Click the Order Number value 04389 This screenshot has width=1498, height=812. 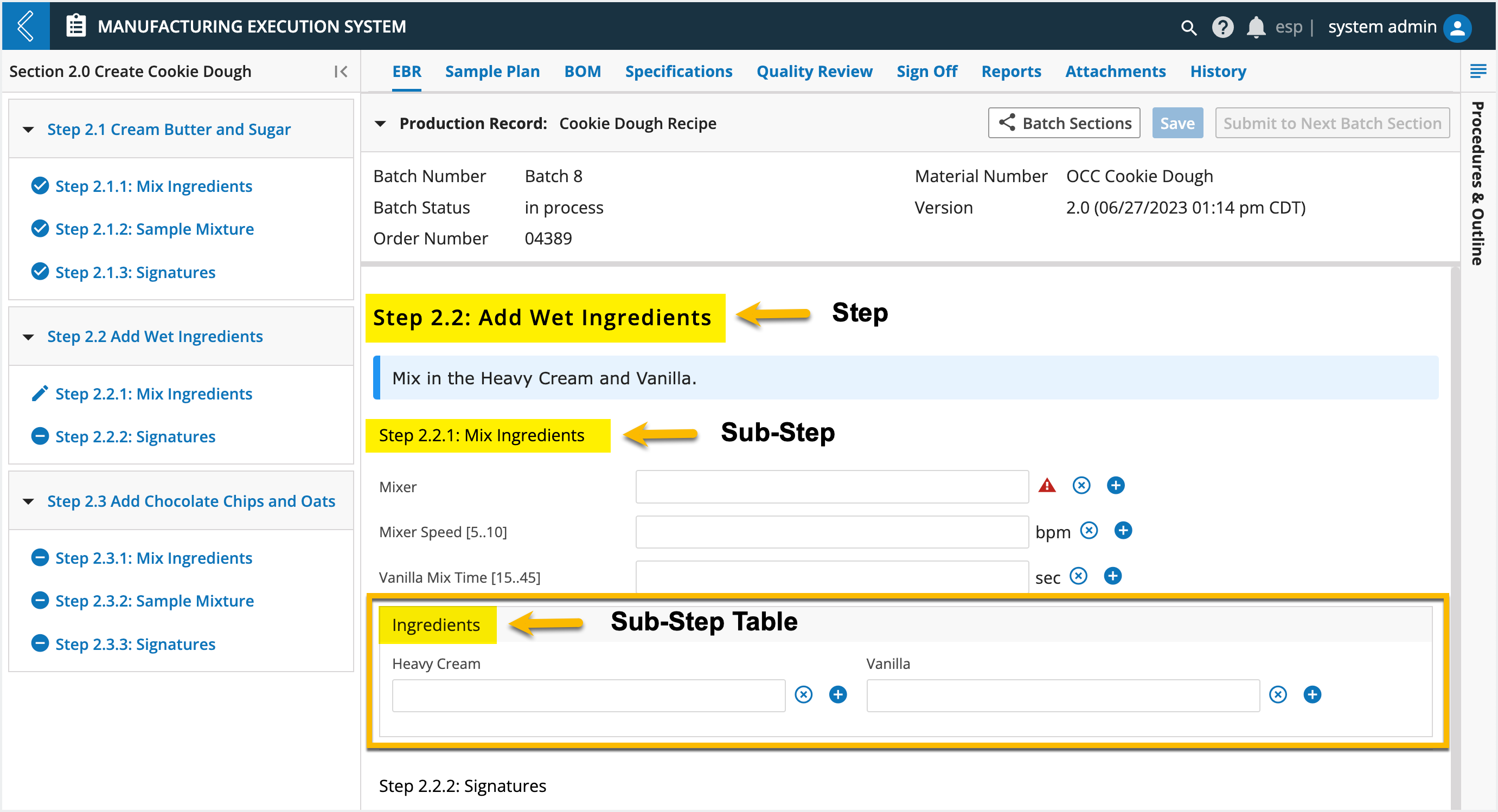(548, 239)
